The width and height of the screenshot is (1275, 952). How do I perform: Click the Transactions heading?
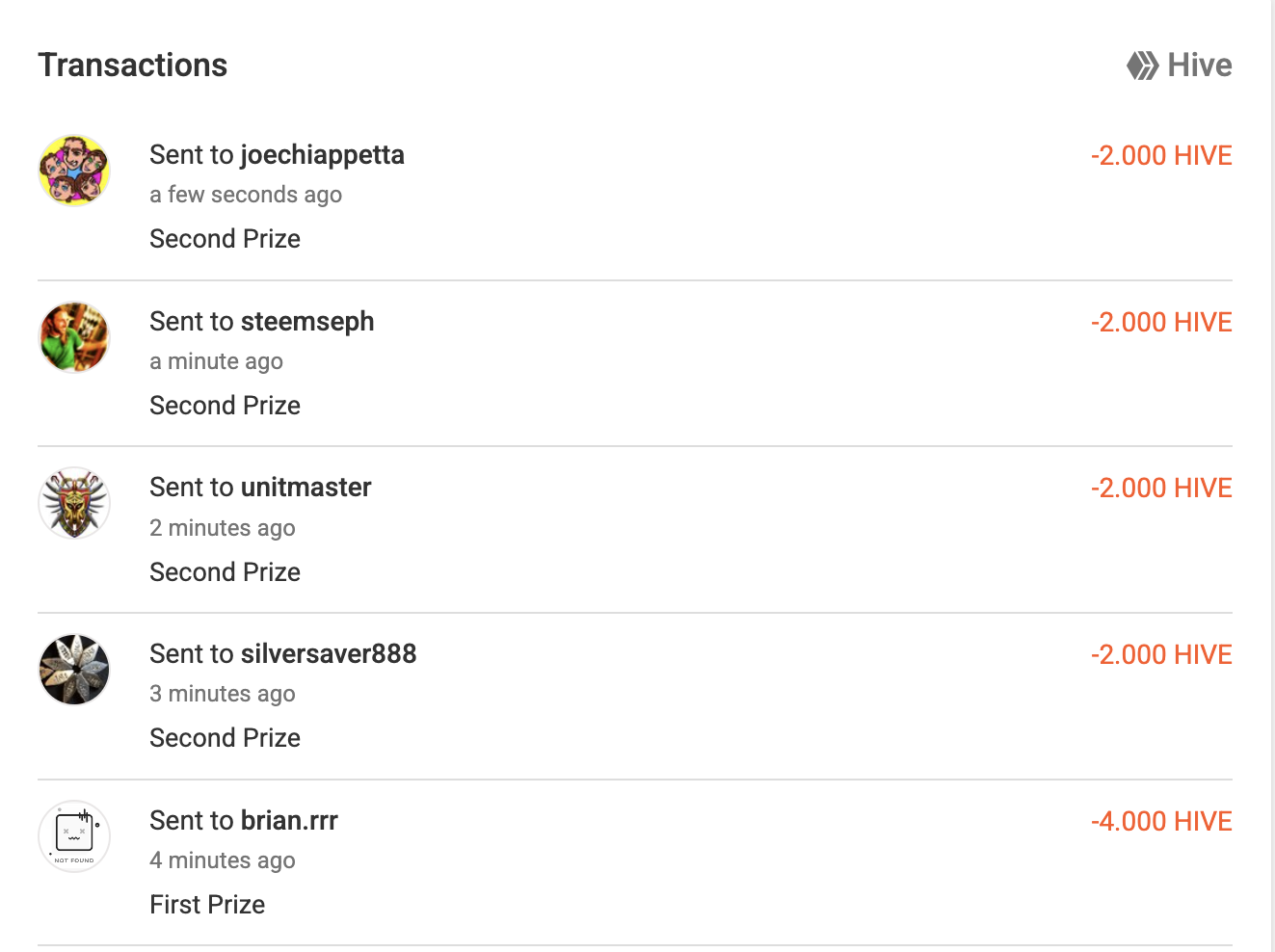(133, 66)
